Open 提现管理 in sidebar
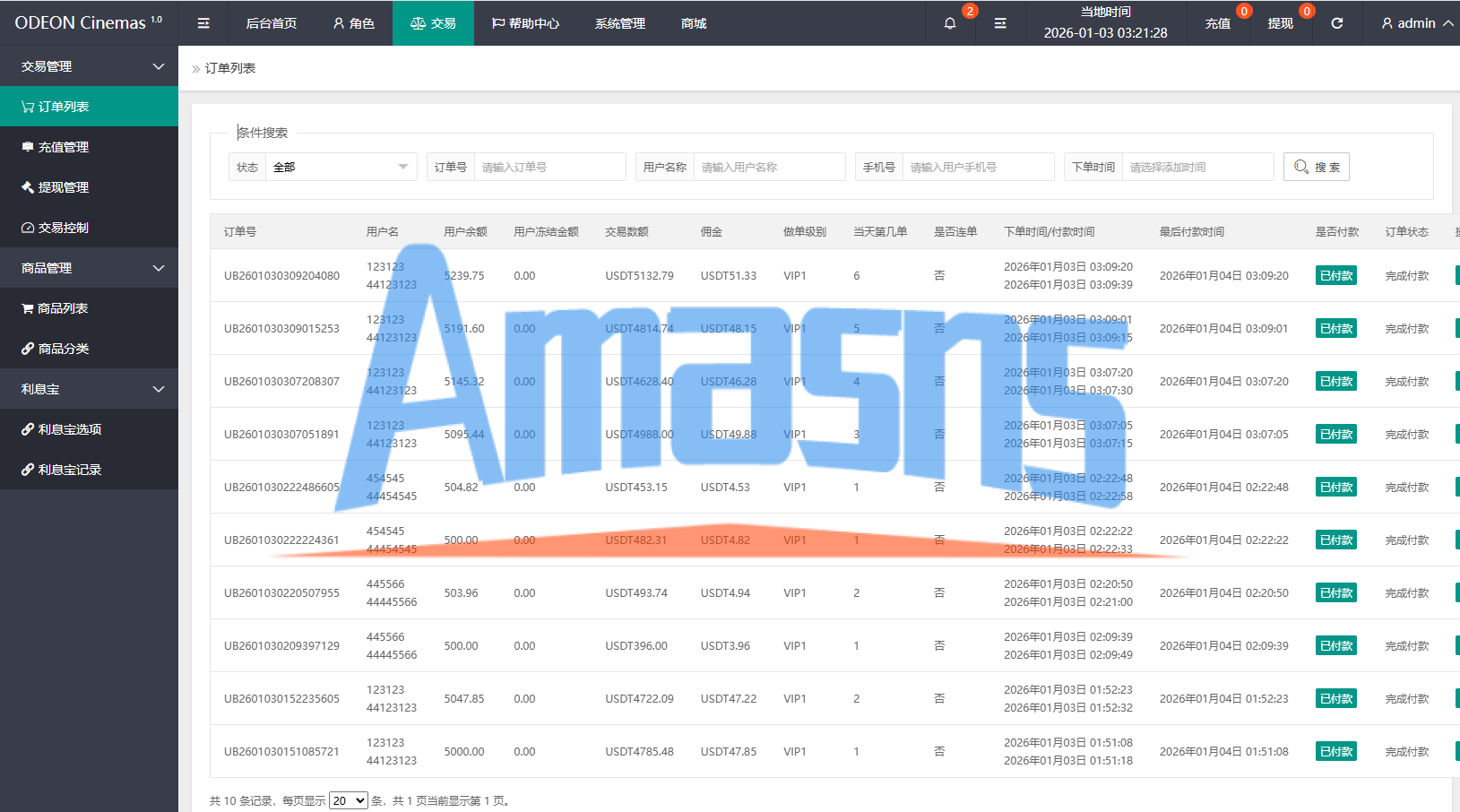Screen dimensions: 1460x812 (x=89, y=187)
